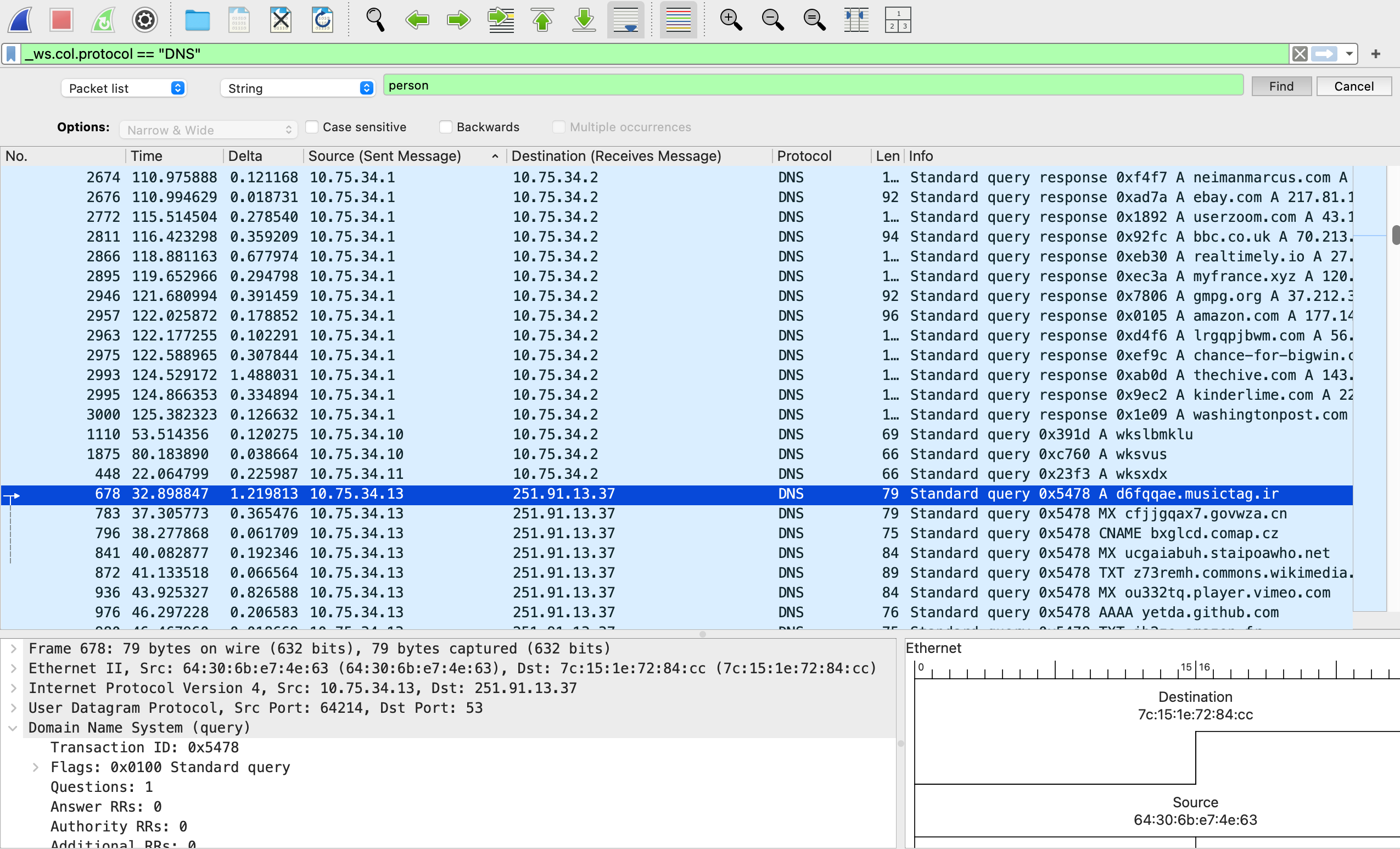Enable the Case sensitive checkbox

pos(312,127)
